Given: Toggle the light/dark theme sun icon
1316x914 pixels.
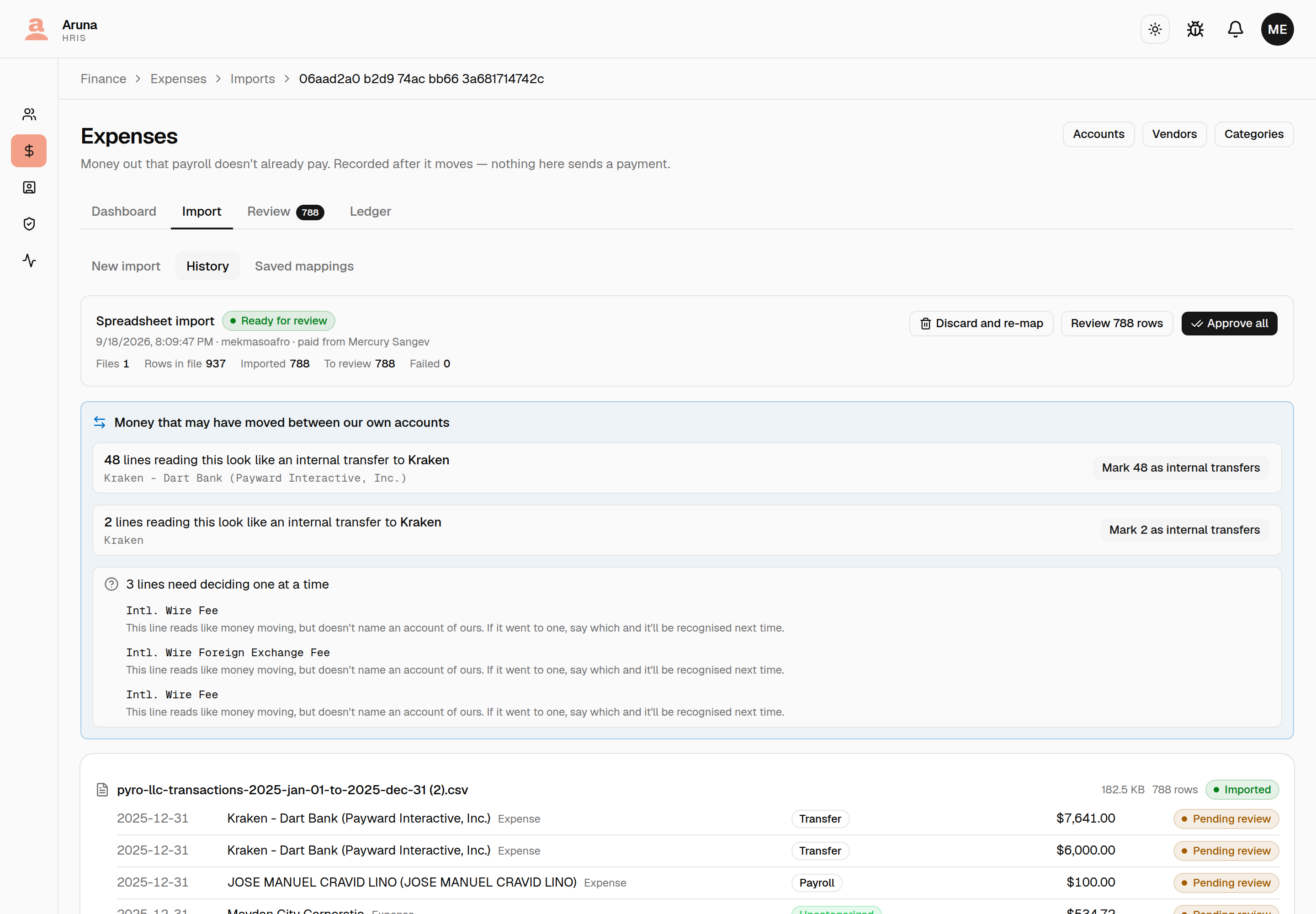Looking at the screenshot, I should (1155, 29).
